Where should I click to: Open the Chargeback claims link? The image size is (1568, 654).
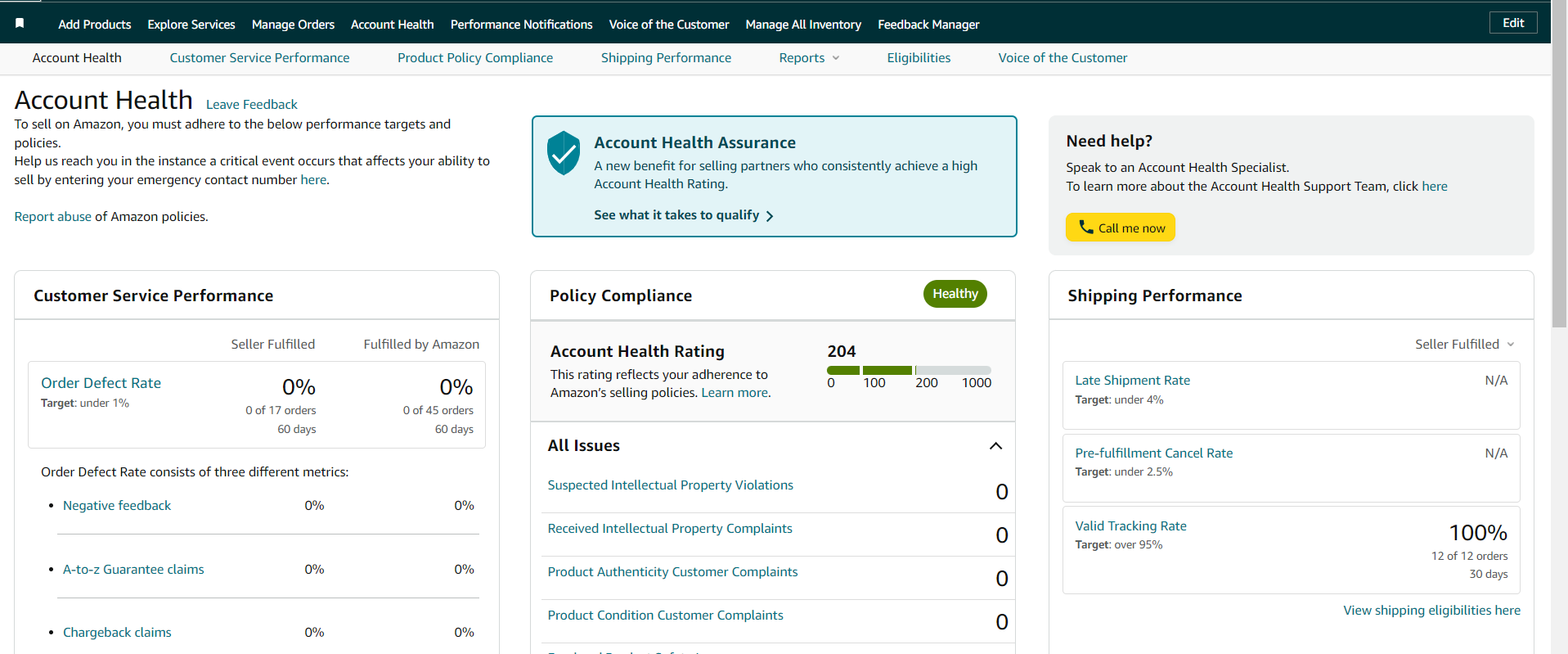pyautogui.click(x=117, y=633)
